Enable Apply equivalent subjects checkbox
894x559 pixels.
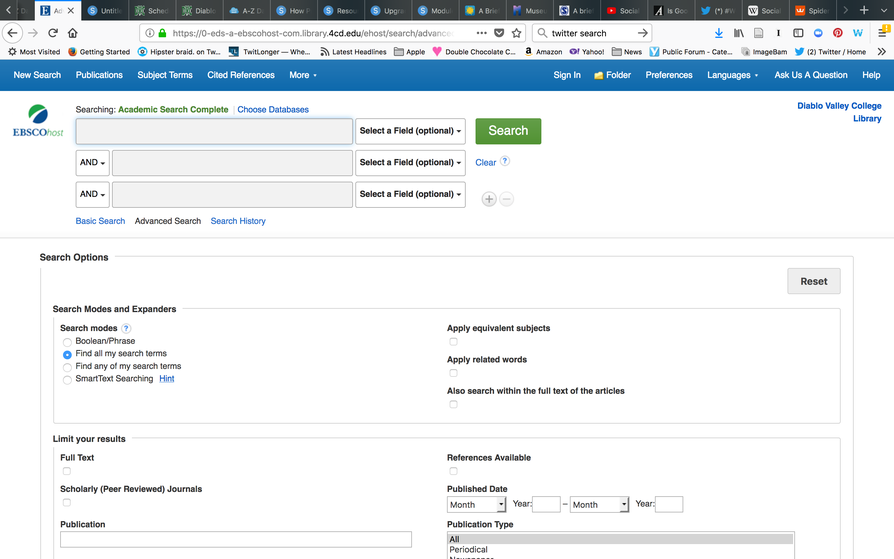[453, 342]
